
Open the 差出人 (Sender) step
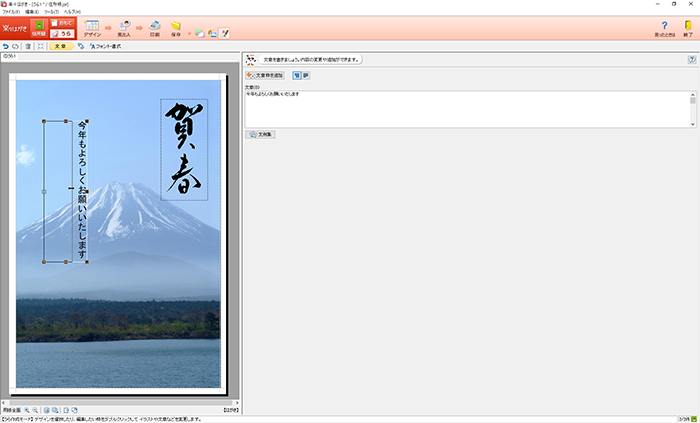pos(124,28)
